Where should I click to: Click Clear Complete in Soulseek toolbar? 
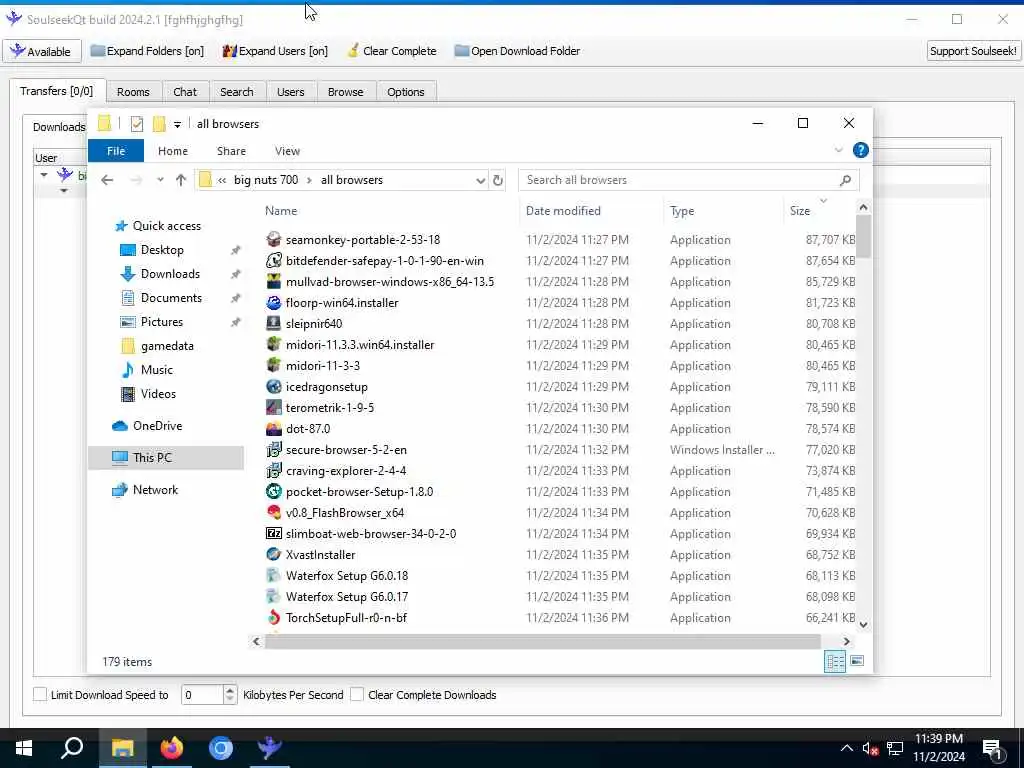(392, 51)
